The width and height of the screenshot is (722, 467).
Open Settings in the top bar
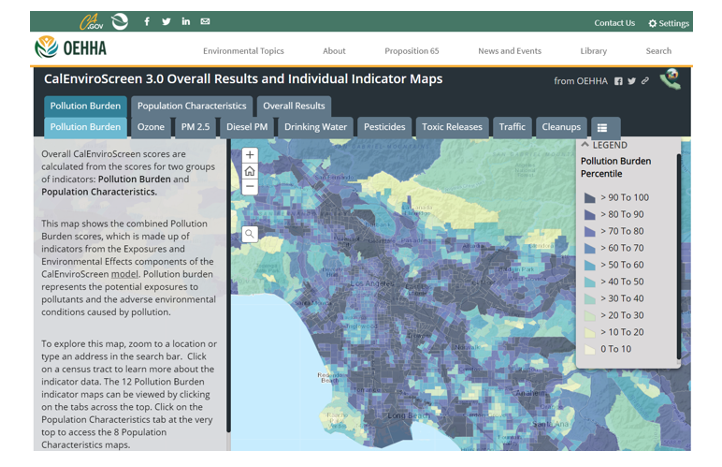click(668, 23)
